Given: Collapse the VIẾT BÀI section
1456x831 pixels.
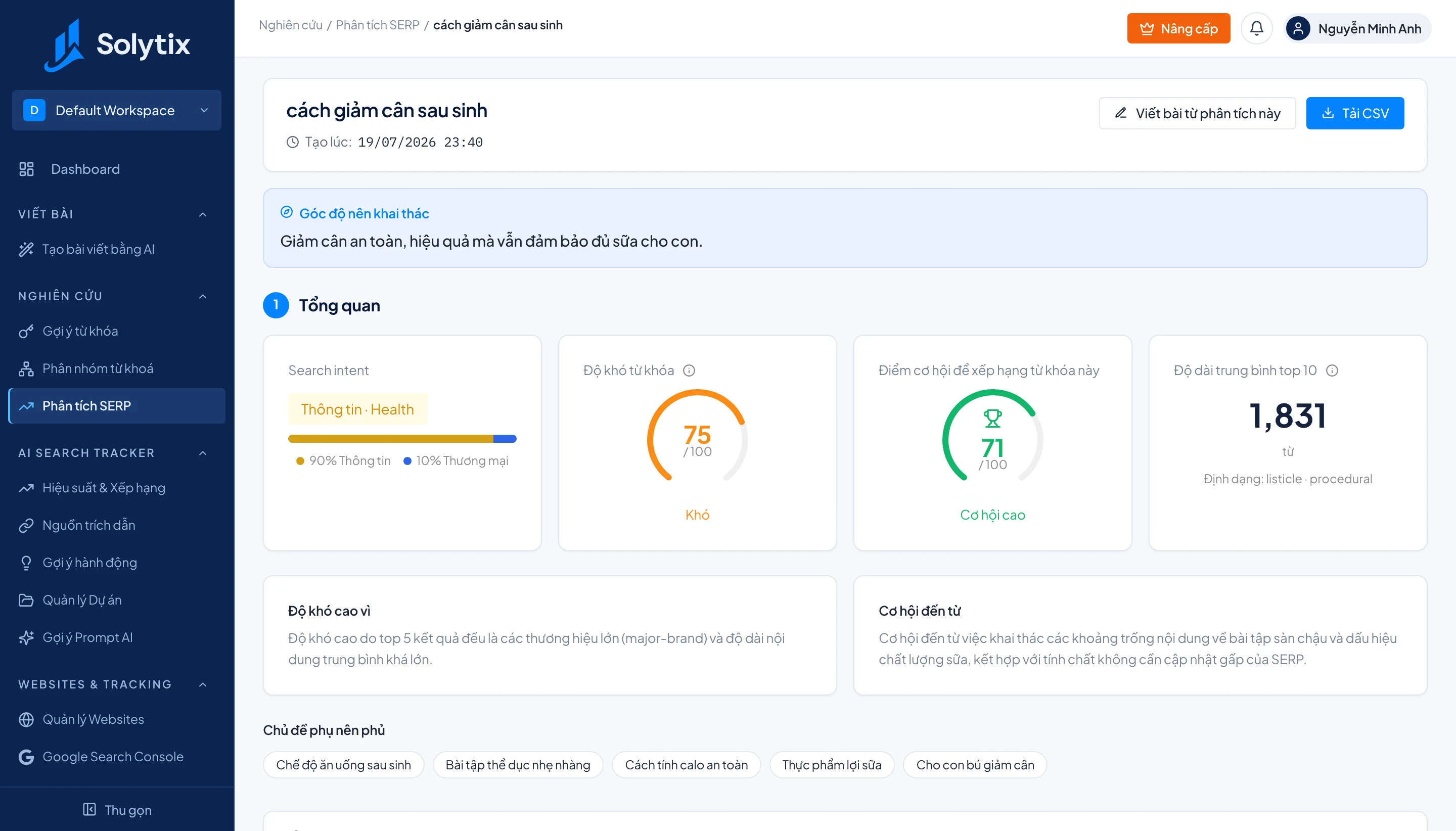Looking at the screenshot, I should (x=203, y=215).
